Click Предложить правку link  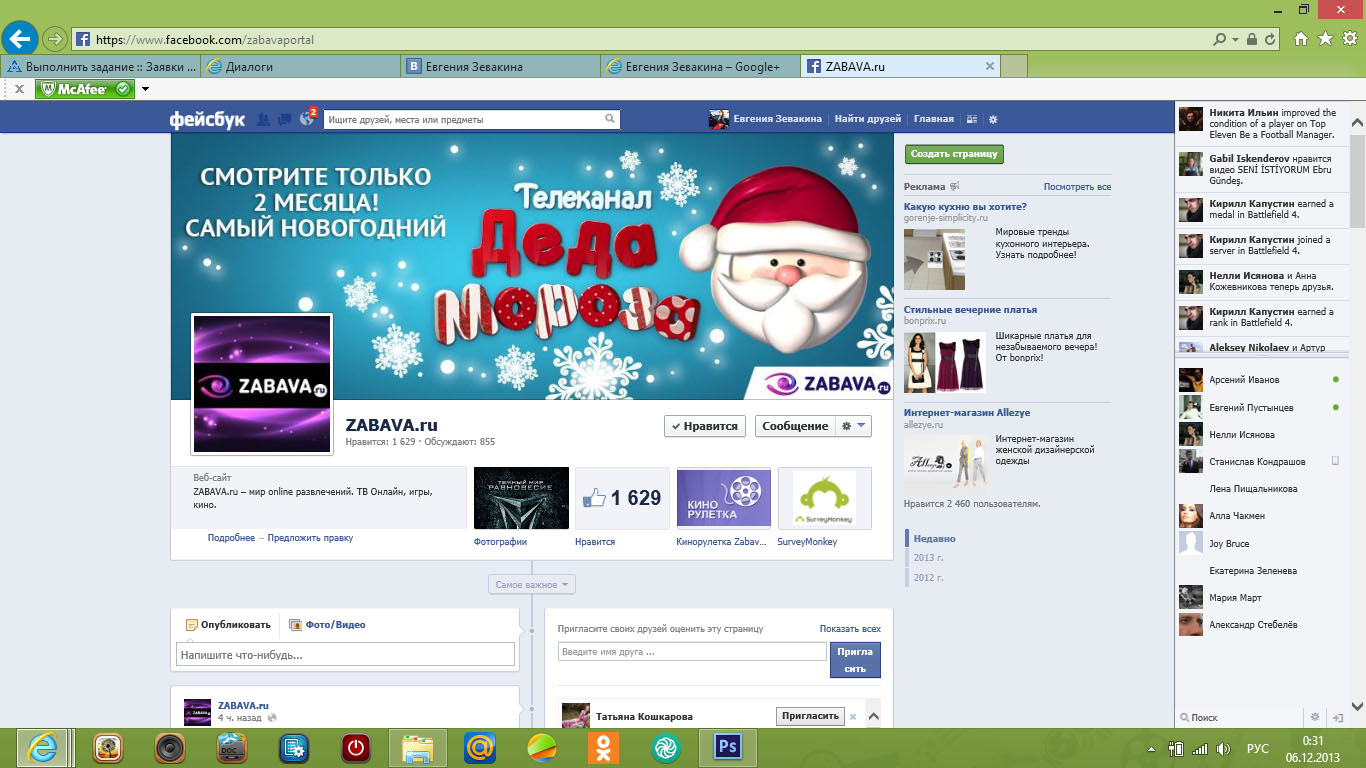point(310,538)
